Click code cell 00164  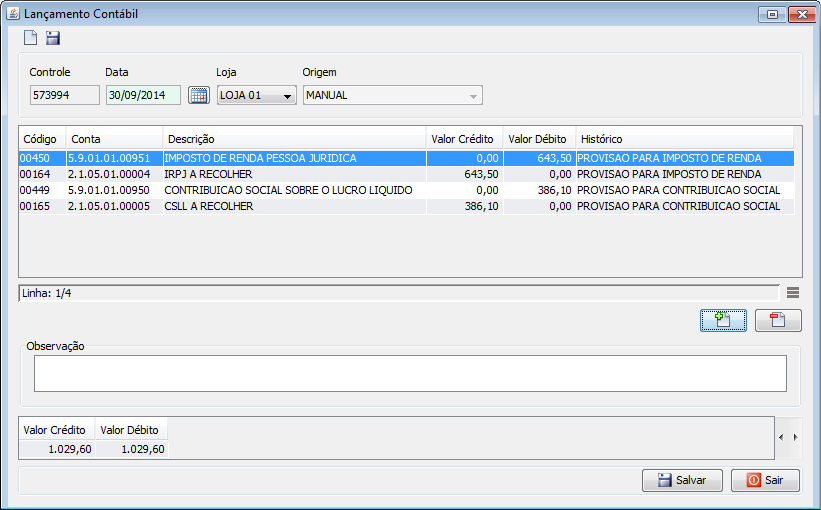(x=42, y=174)
